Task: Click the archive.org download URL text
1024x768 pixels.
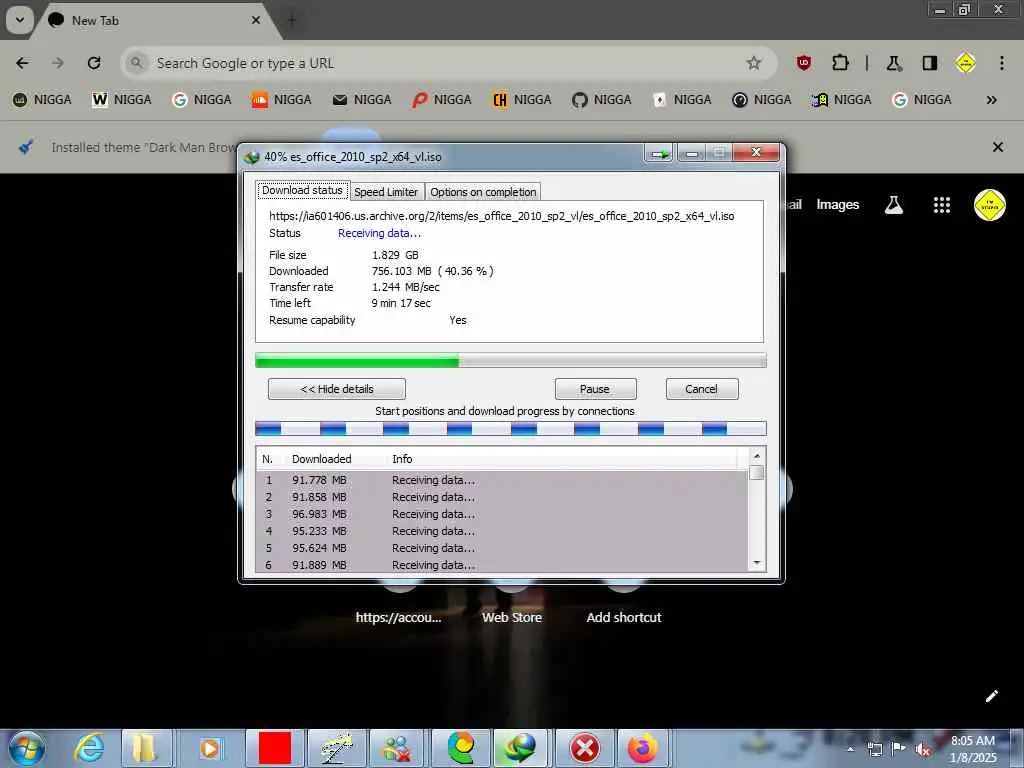Action: click(x=502, y=216)
